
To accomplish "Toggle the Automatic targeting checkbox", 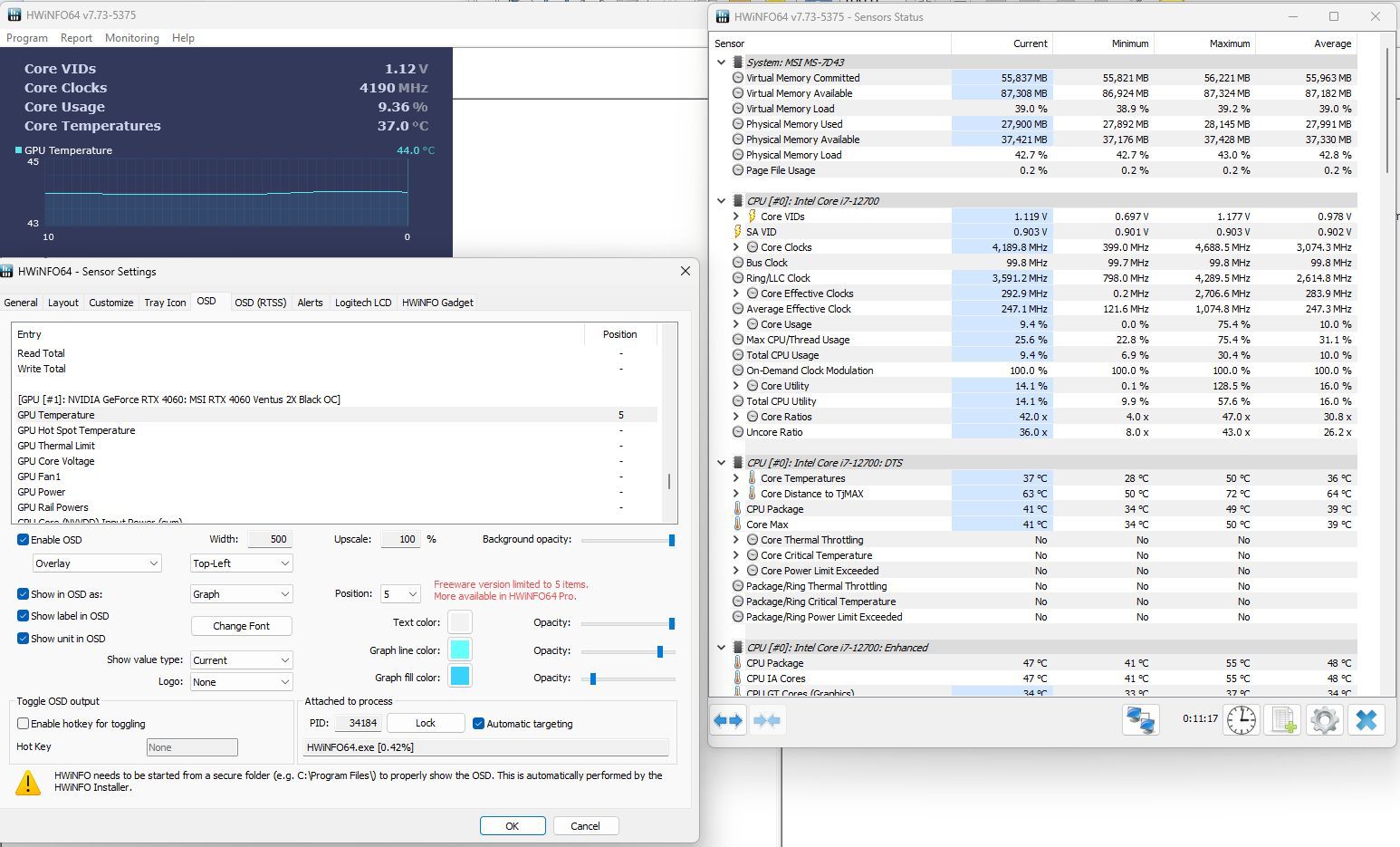I will 478,723.
